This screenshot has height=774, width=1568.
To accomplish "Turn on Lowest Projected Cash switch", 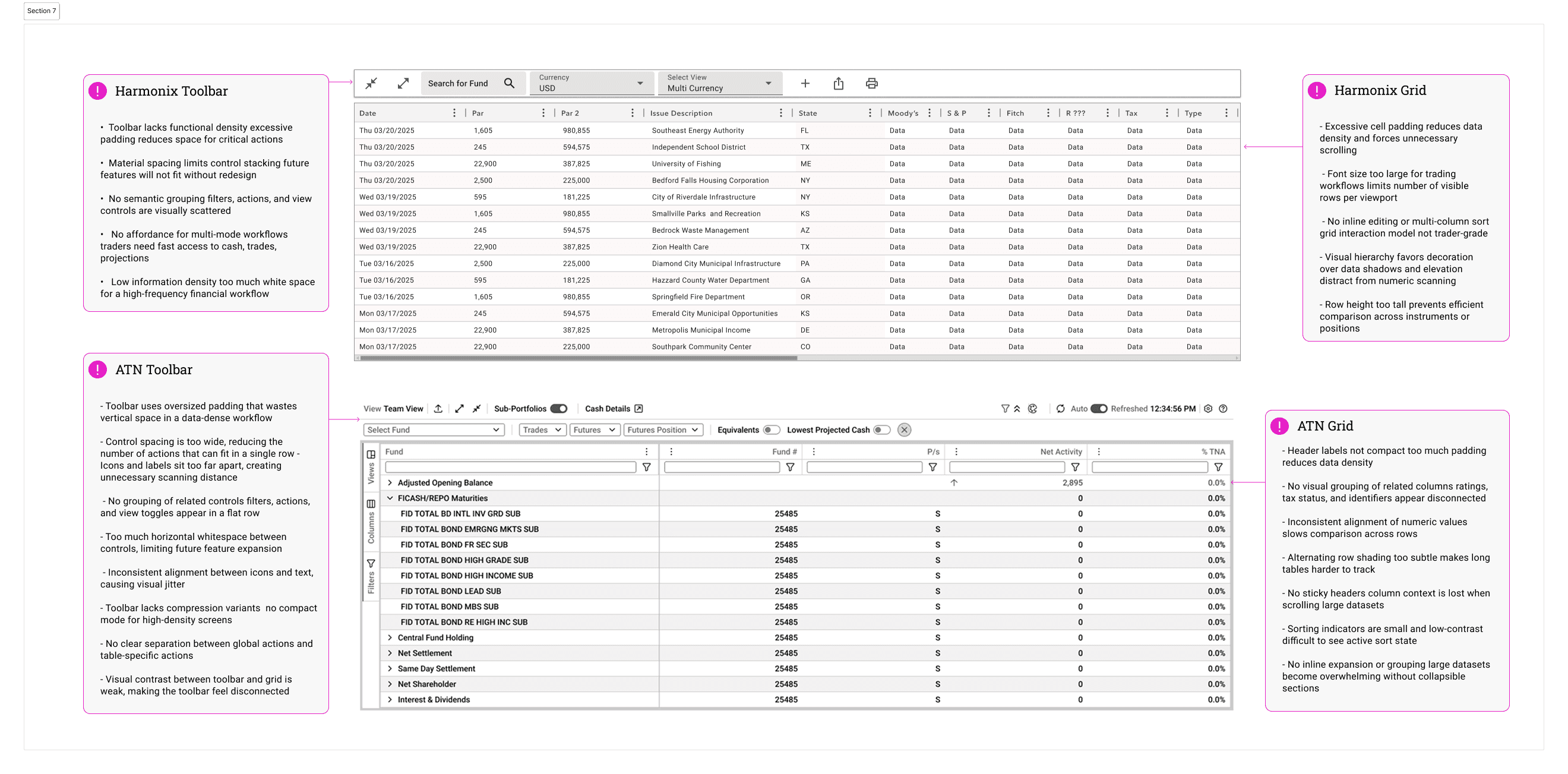I will pos(881,430).
